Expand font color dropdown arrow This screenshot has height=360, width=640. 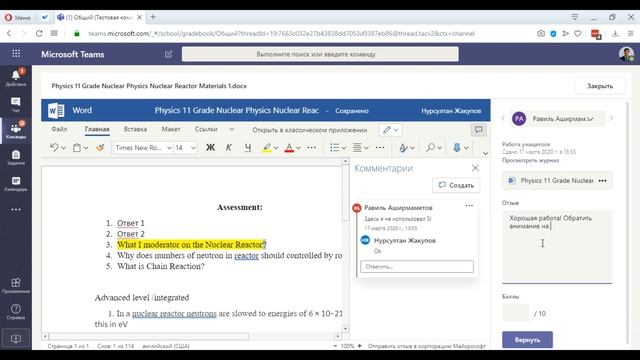(x=298, y=148)
